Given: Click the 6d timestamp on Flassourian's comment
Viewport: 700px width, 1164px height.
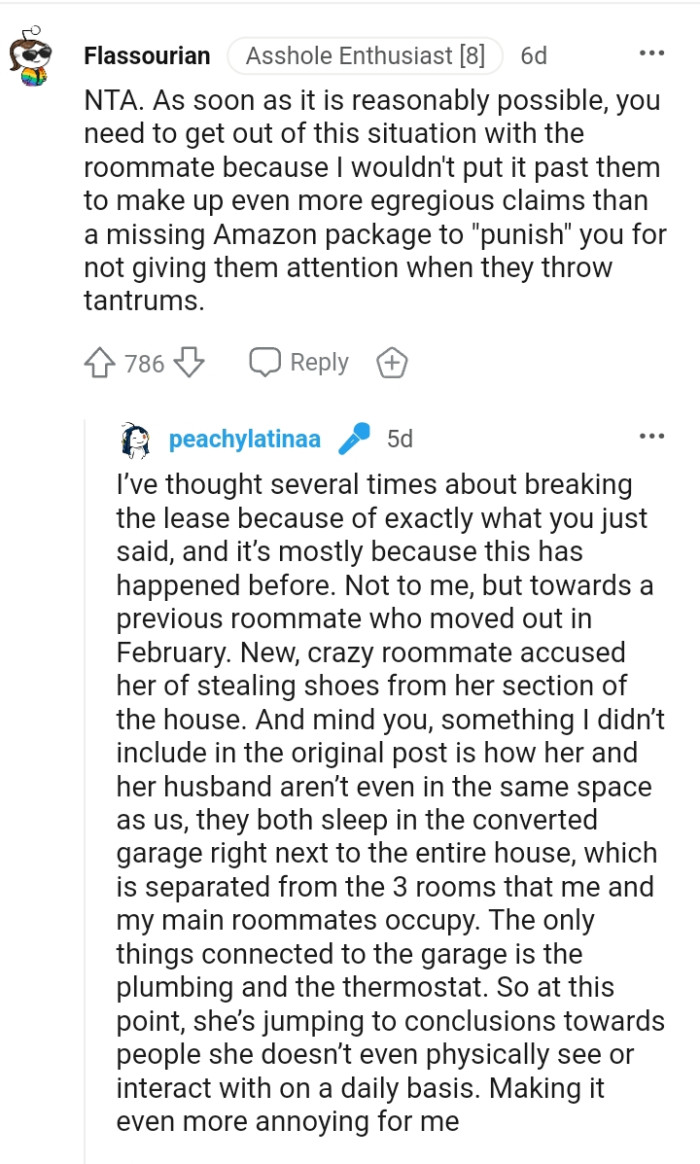Looking at the screenshot, I should (x=533, y=56).
